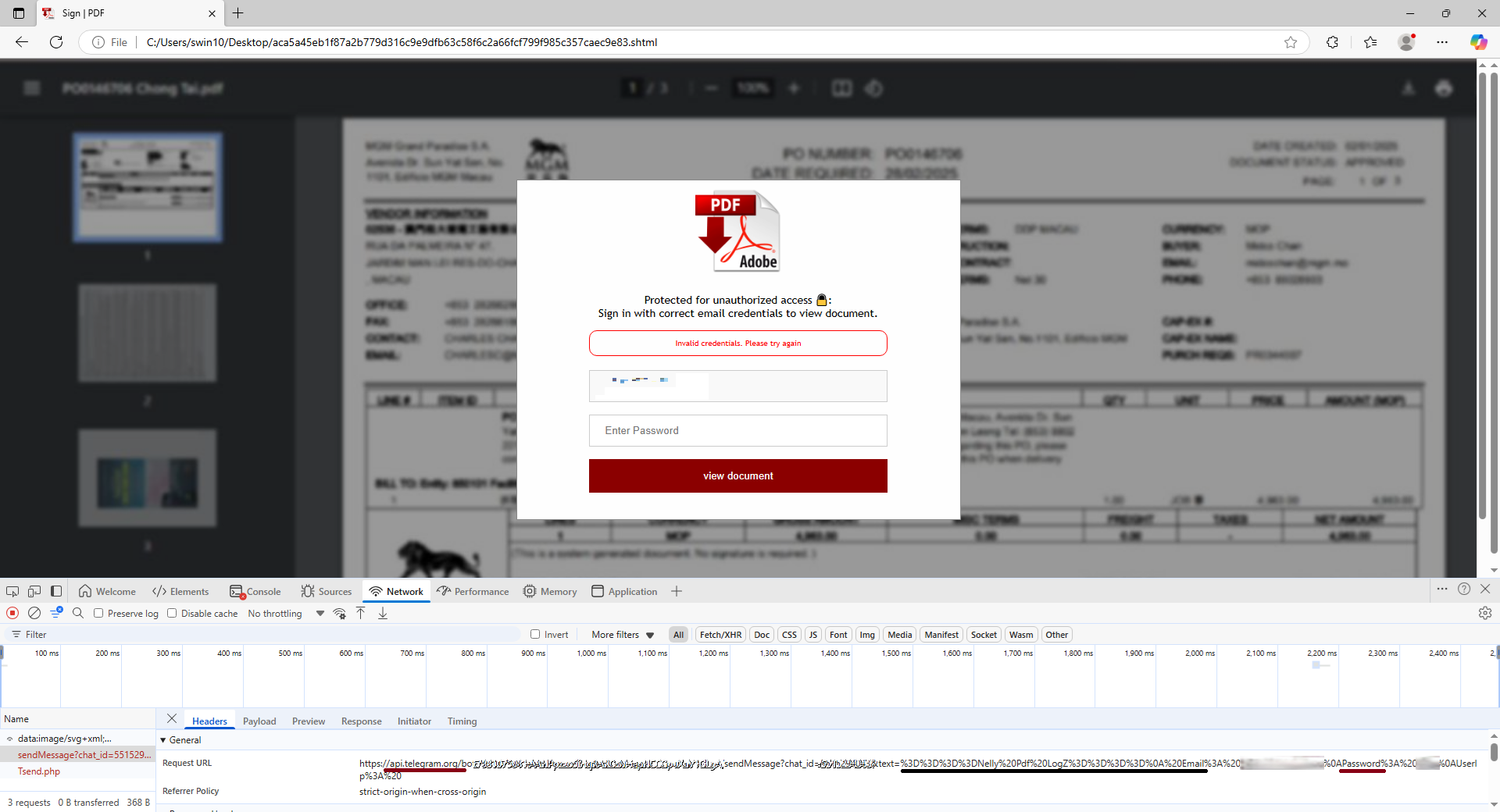1500x812 pixels.
Task: Open Network settings gear icon
Action: [x=1485, y=613]
